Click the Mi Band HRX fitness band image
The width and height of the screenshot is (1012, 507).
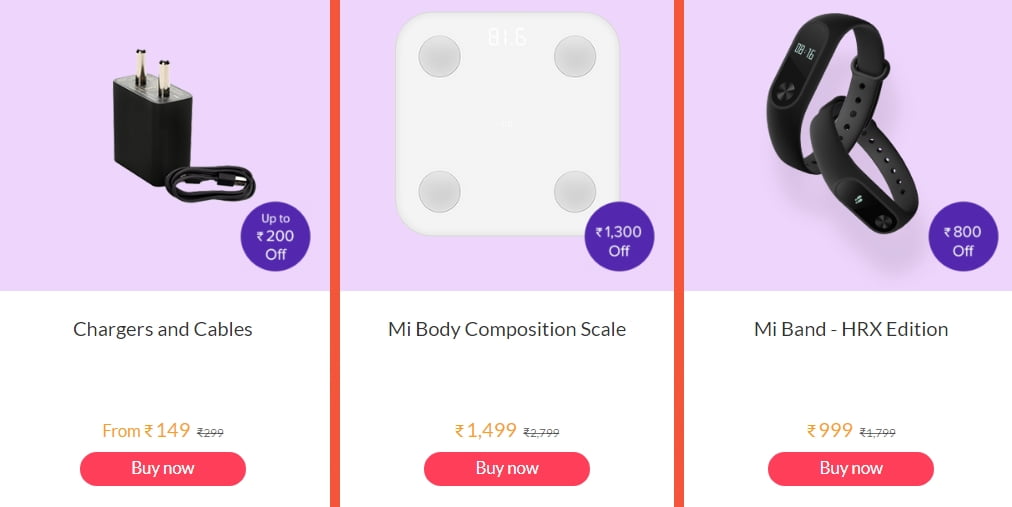(x=845, y=120)
